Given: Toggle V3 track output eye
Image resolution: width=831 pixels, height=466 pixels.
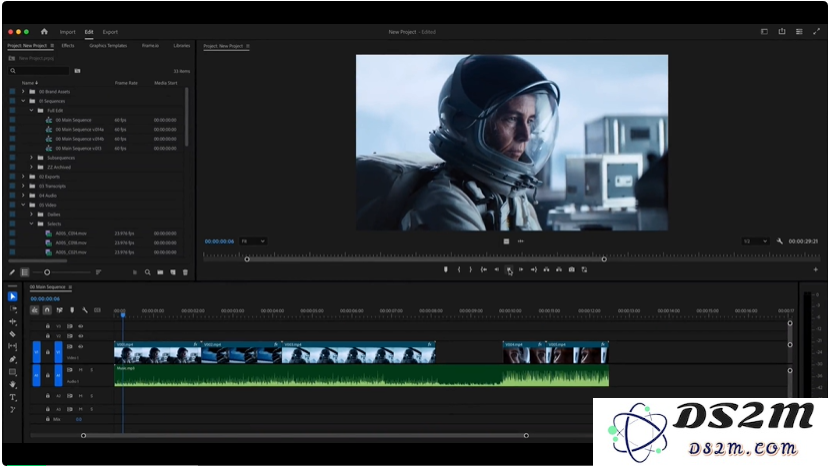Looking at the screenshot, I should 81,327.
